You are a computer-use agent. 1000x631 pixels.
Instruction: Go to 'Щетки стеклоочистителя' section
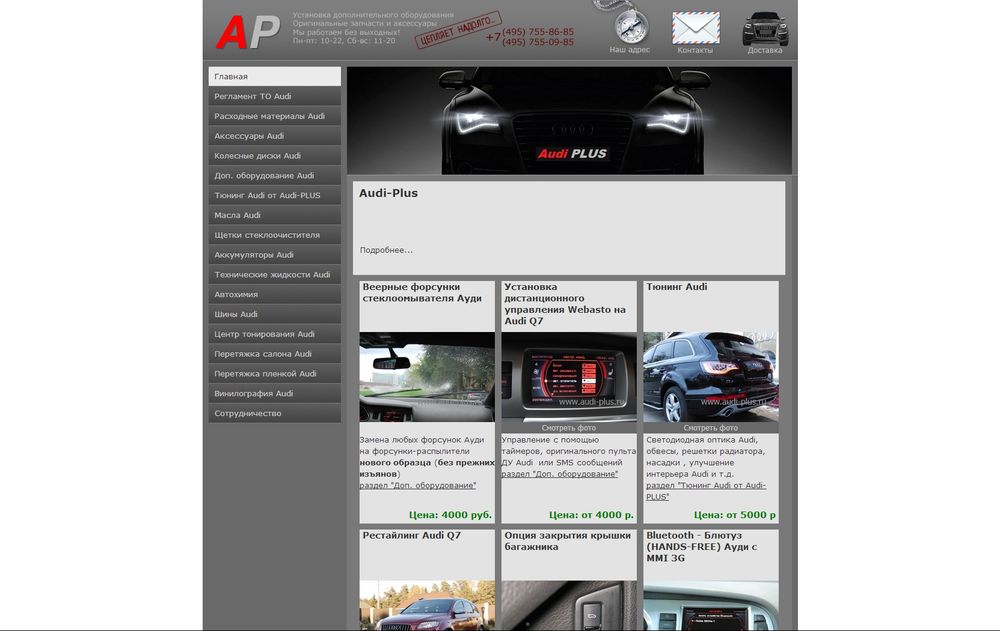coord(275,235)
